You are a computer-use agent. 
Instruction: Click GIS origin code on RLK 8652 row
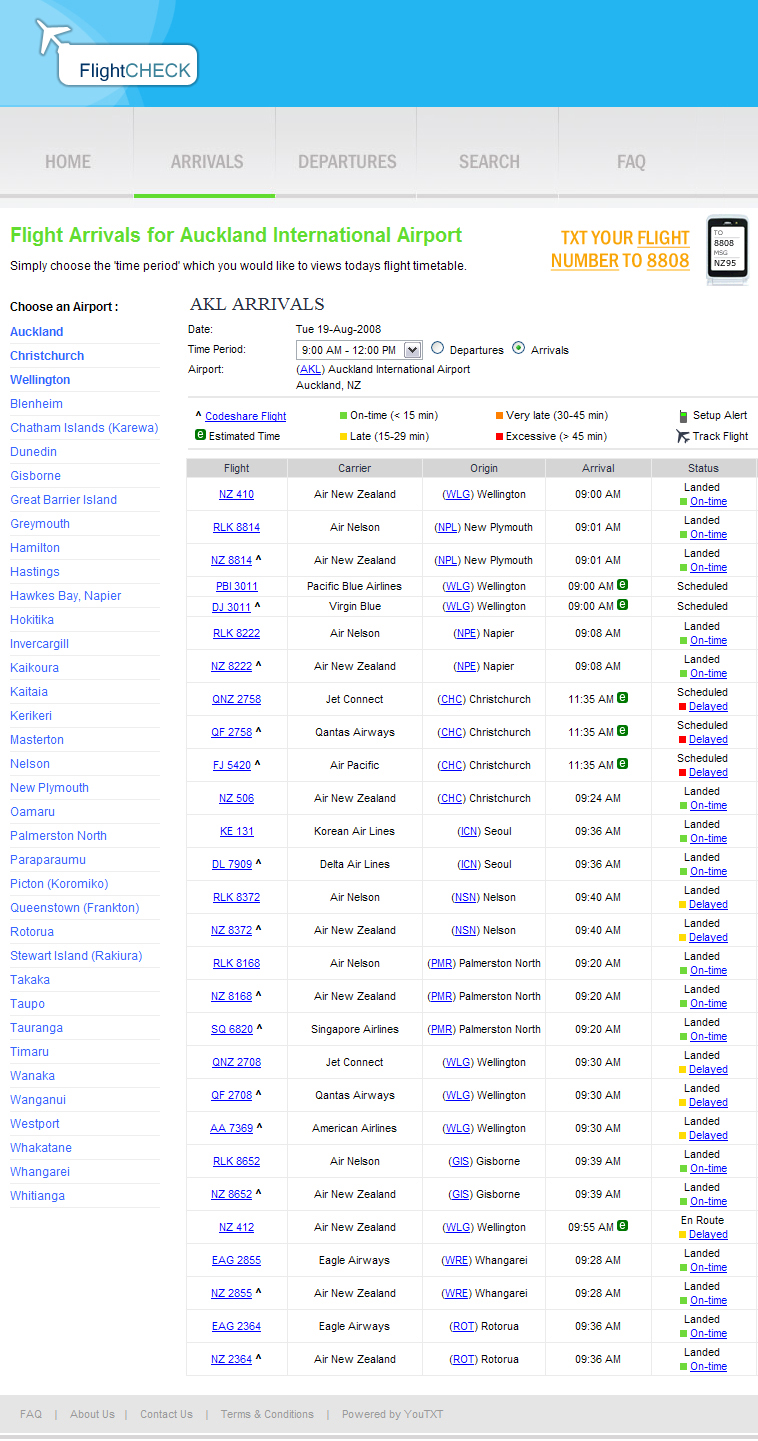coord(460,1161)
